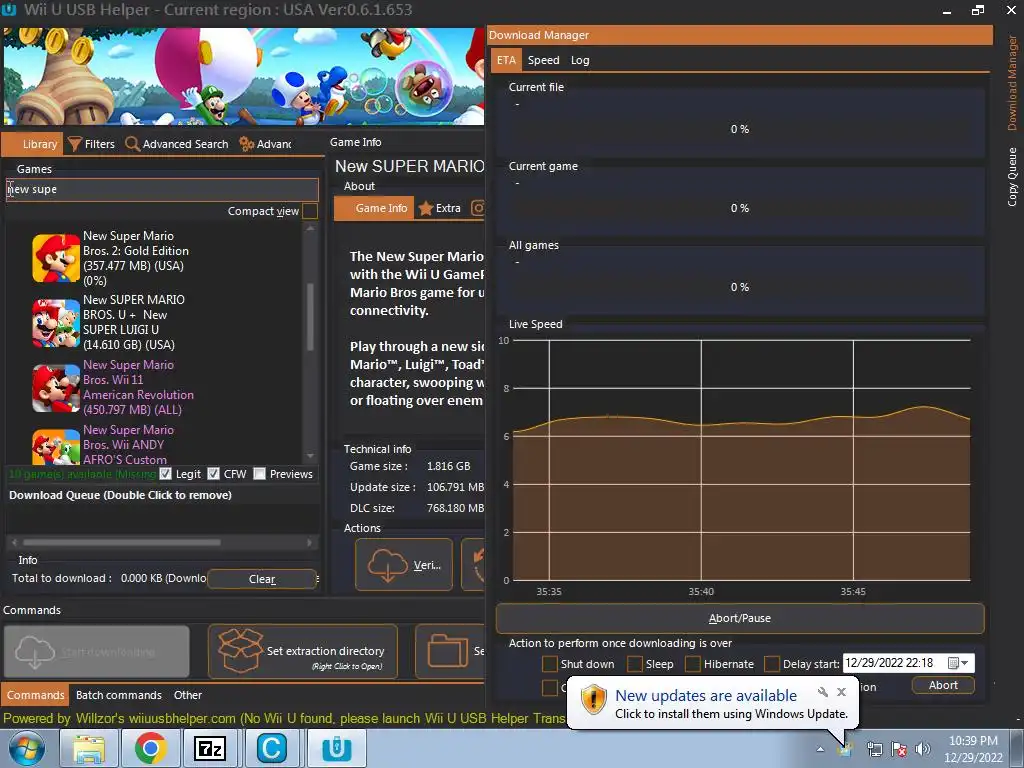1024x768 pixels.
Task: Click the gears icon beside Advanc
Action: click(246, 144)
